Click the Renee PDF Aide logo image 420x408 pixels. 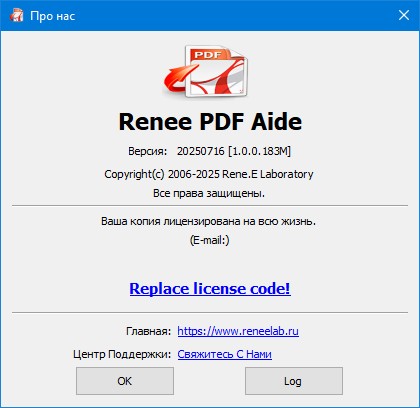206,72
